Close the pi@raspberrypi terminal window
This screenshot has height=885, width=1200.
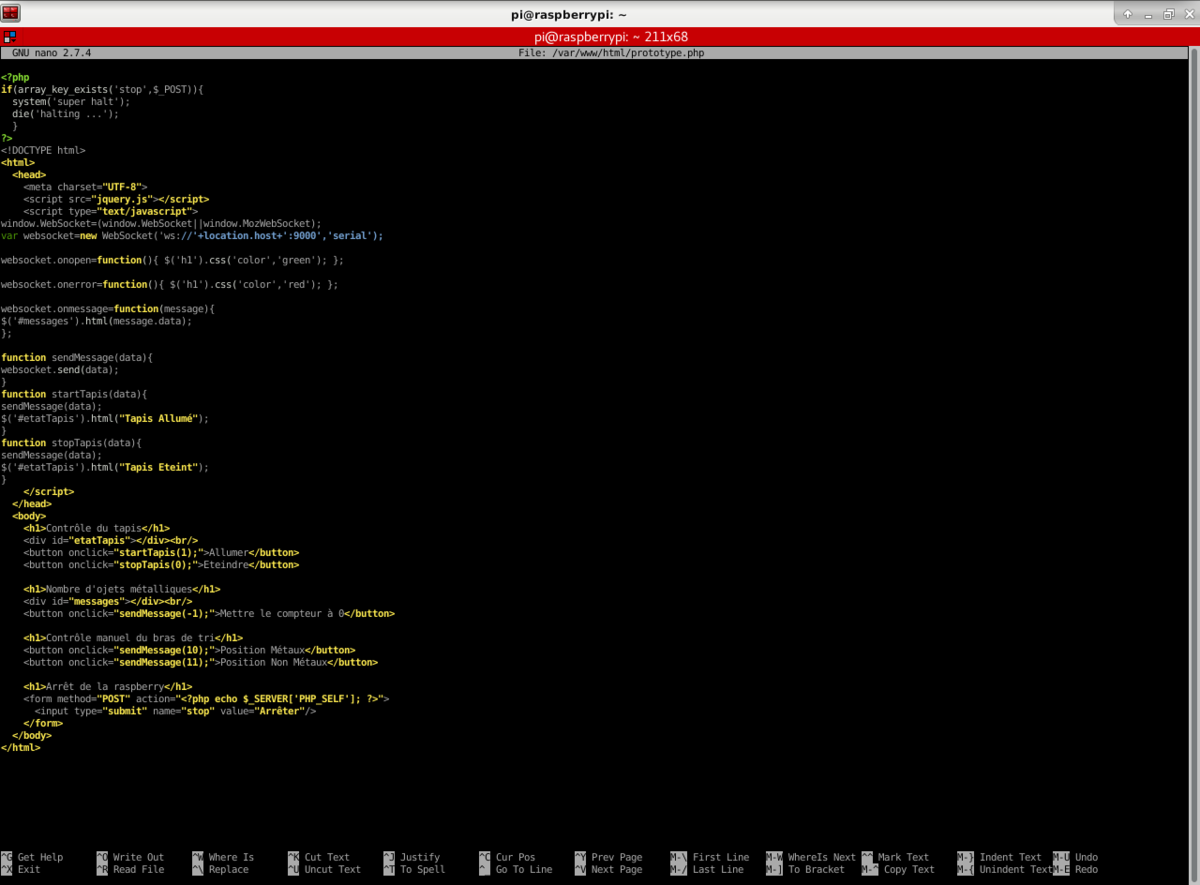(1187, 14)
